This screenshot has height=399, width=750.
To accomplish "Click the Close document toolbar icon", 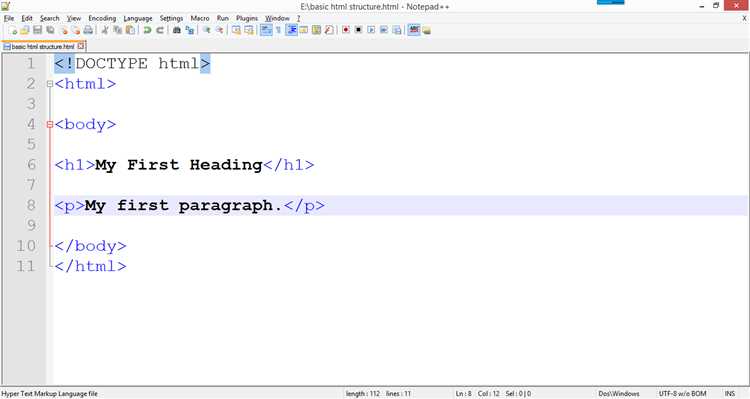I will click(x=64, y=30).
